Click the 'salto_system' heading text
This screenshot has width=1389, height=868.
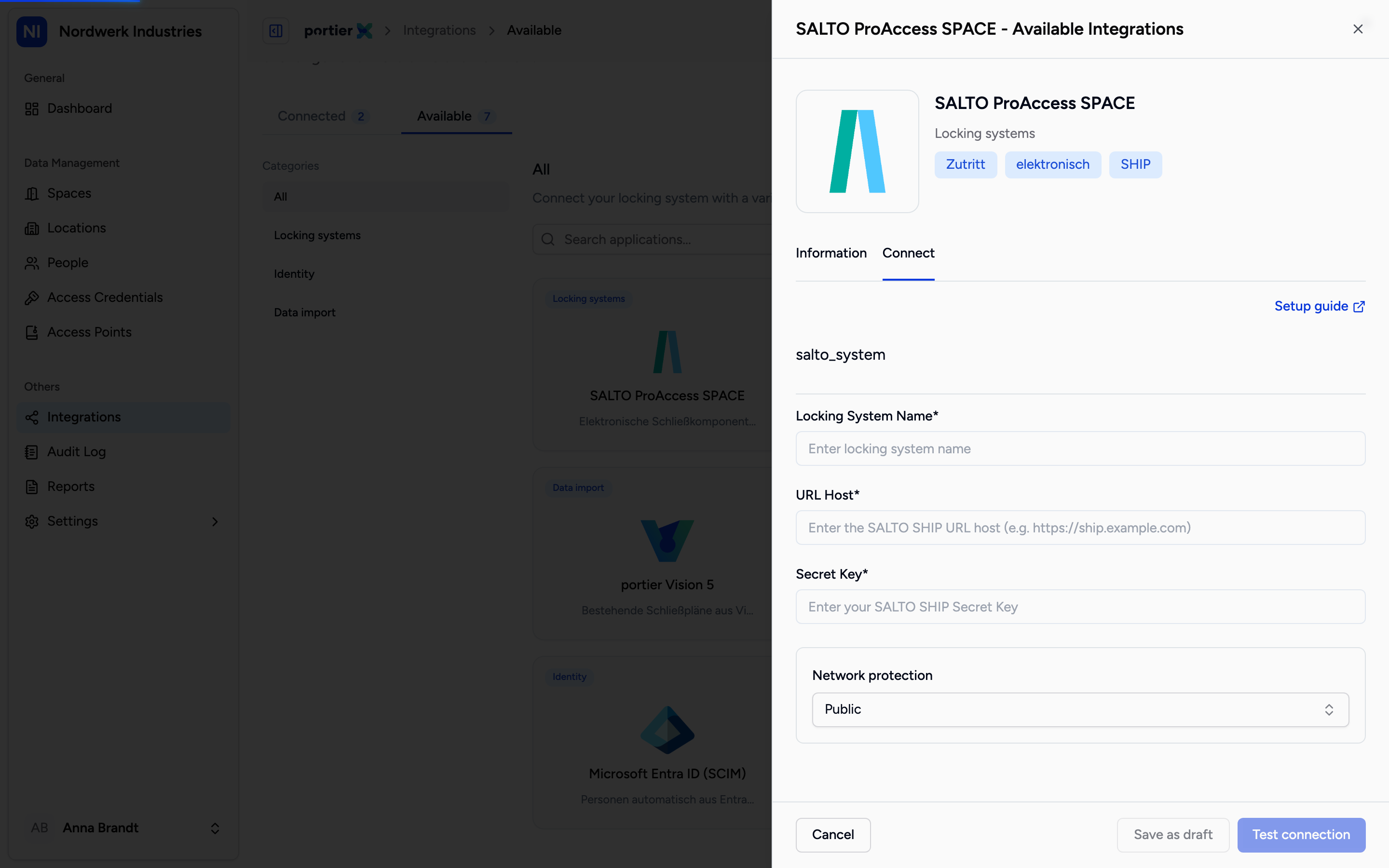tap(840, 355)
